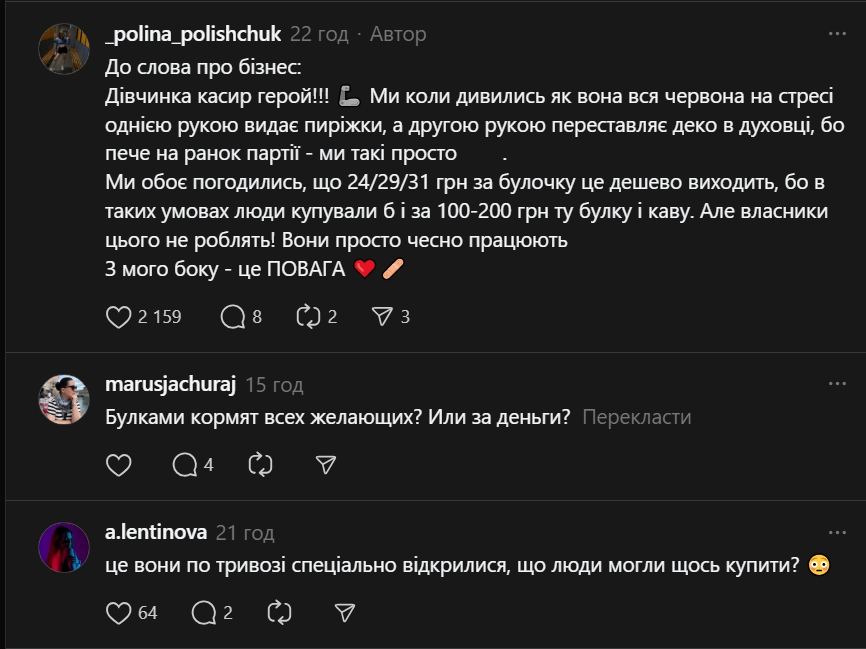The width and height of the screenshot is (866, 649).
Task: Share the _polina_polishchuk post
Action: [381, 317]
